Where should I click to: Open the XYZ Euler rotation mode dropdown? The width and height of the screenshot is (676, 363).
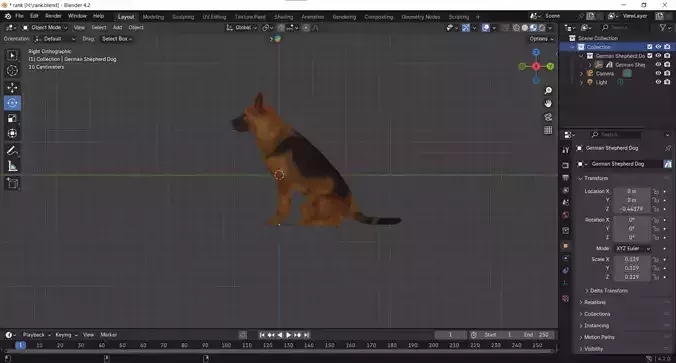point(632,249)
